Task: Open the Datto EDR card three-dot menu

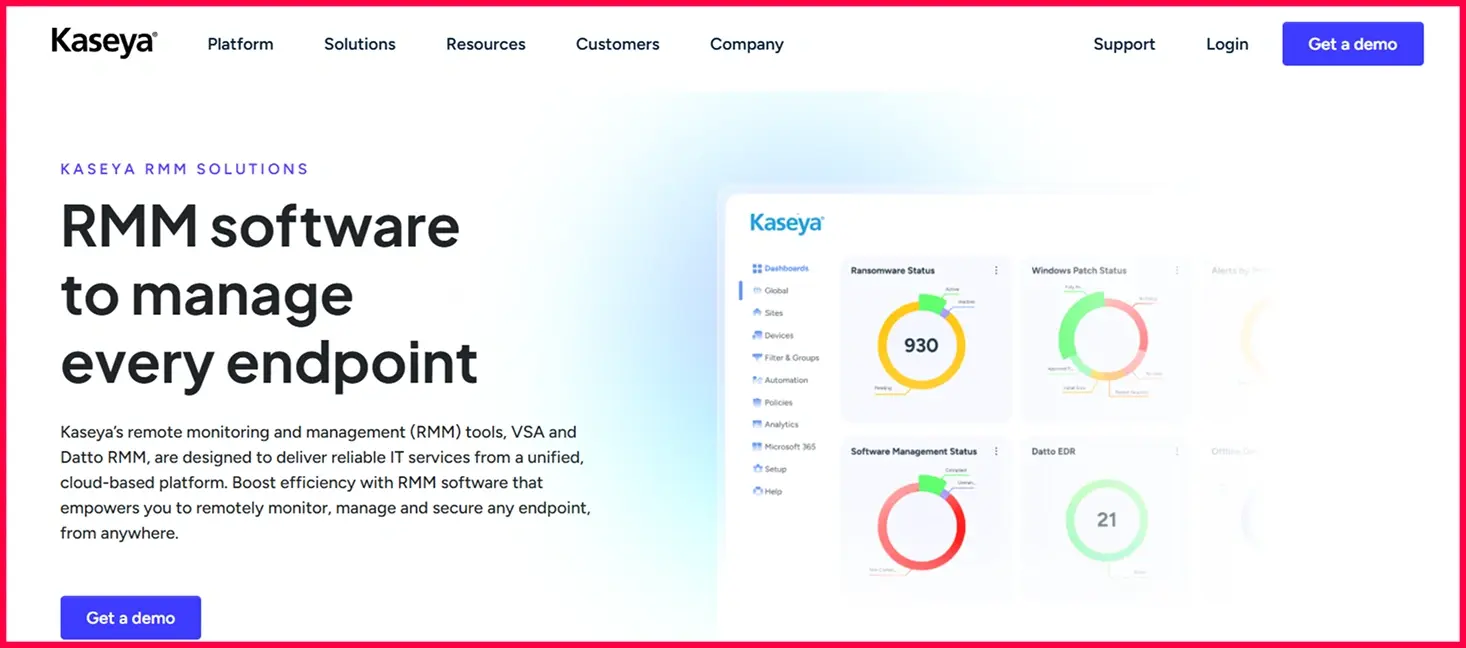Action: (1177, 451)
